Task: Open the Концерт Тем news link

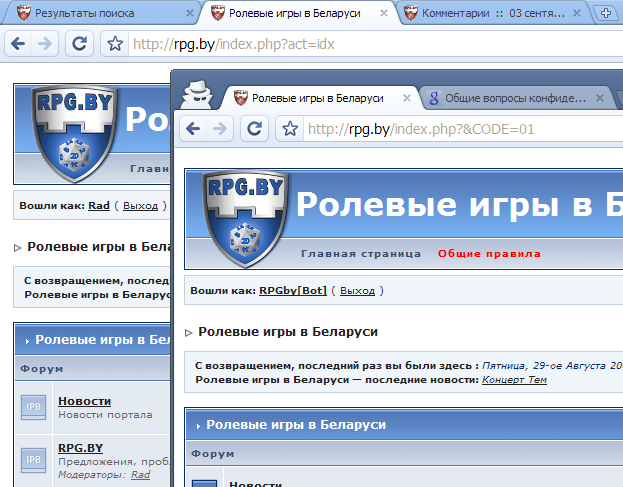Action: tap(514, 380)
